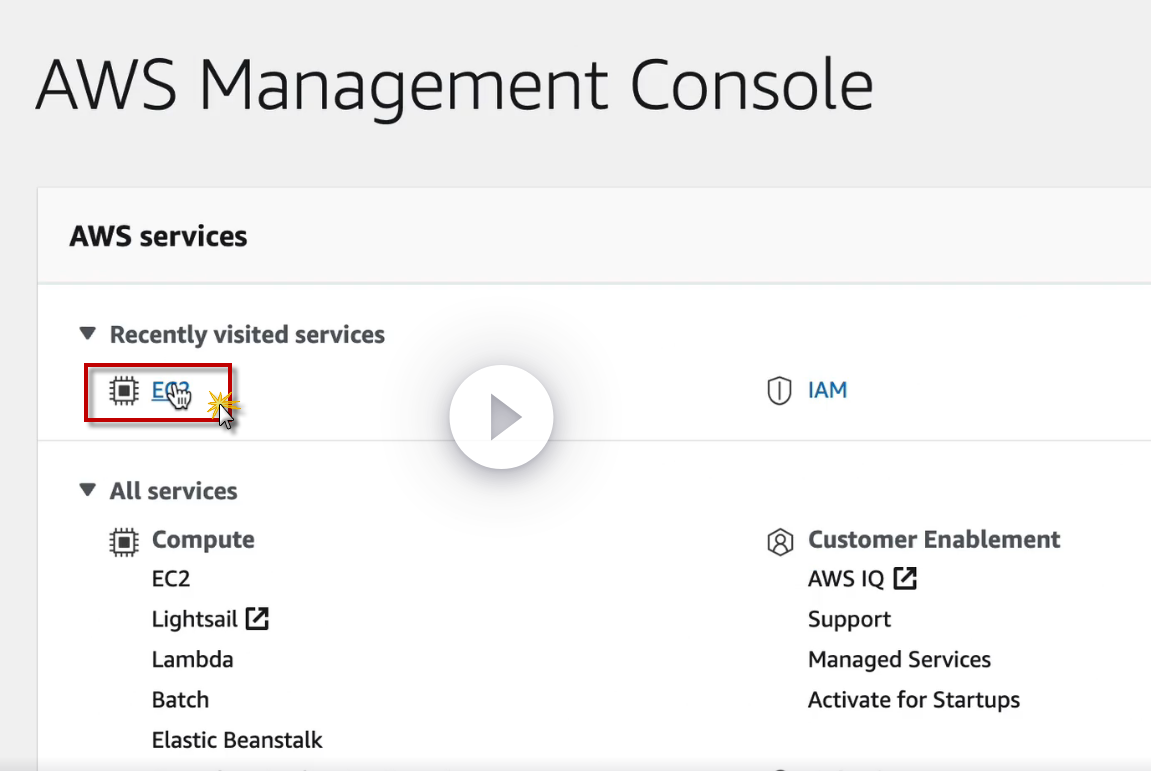
Task: Select Managed Services
Action: coord(899,660)
